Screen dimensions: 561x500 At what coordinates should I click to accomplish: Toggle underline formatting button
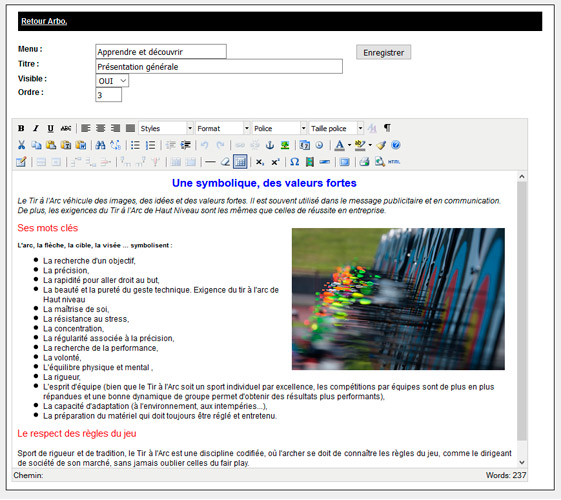point(50,128)
